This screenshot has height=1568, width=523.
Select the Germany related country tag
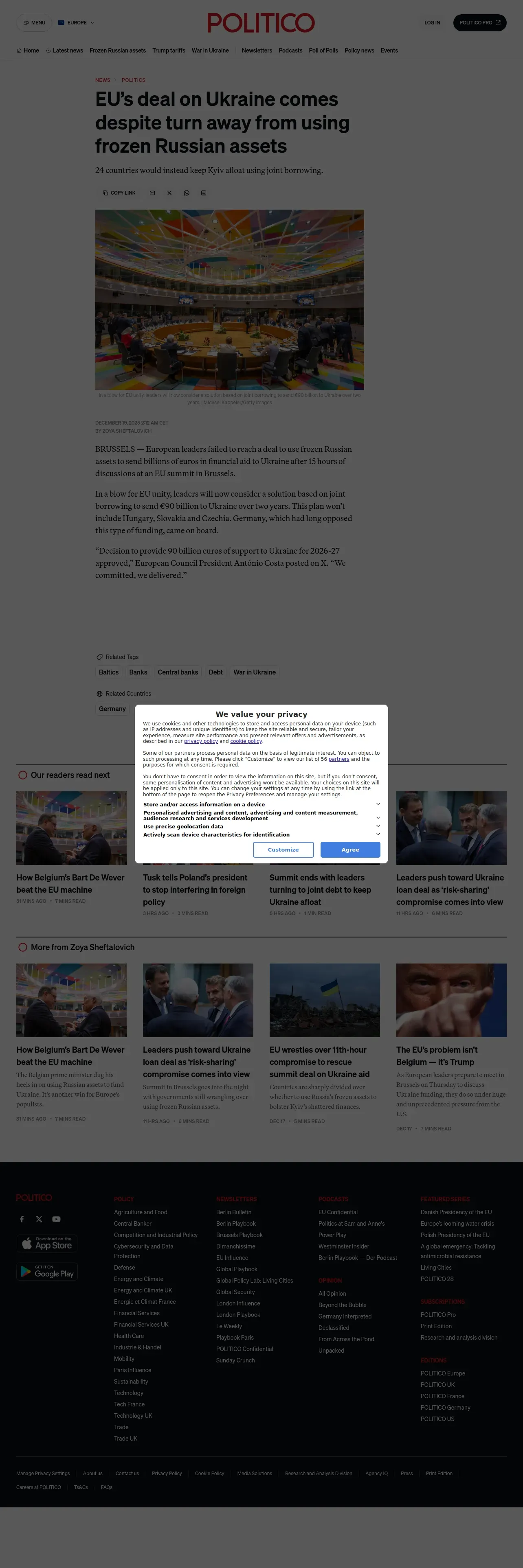pos(113,709)
